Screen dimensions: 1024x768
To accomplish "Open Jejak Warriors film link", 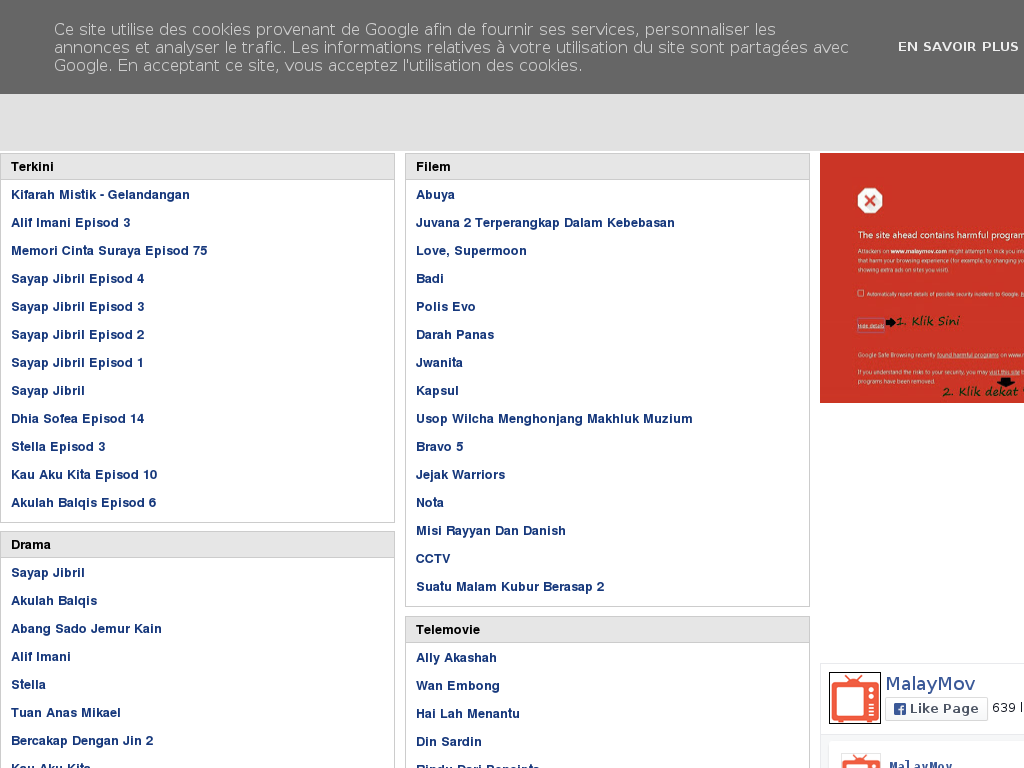I will tap(460, 475).
